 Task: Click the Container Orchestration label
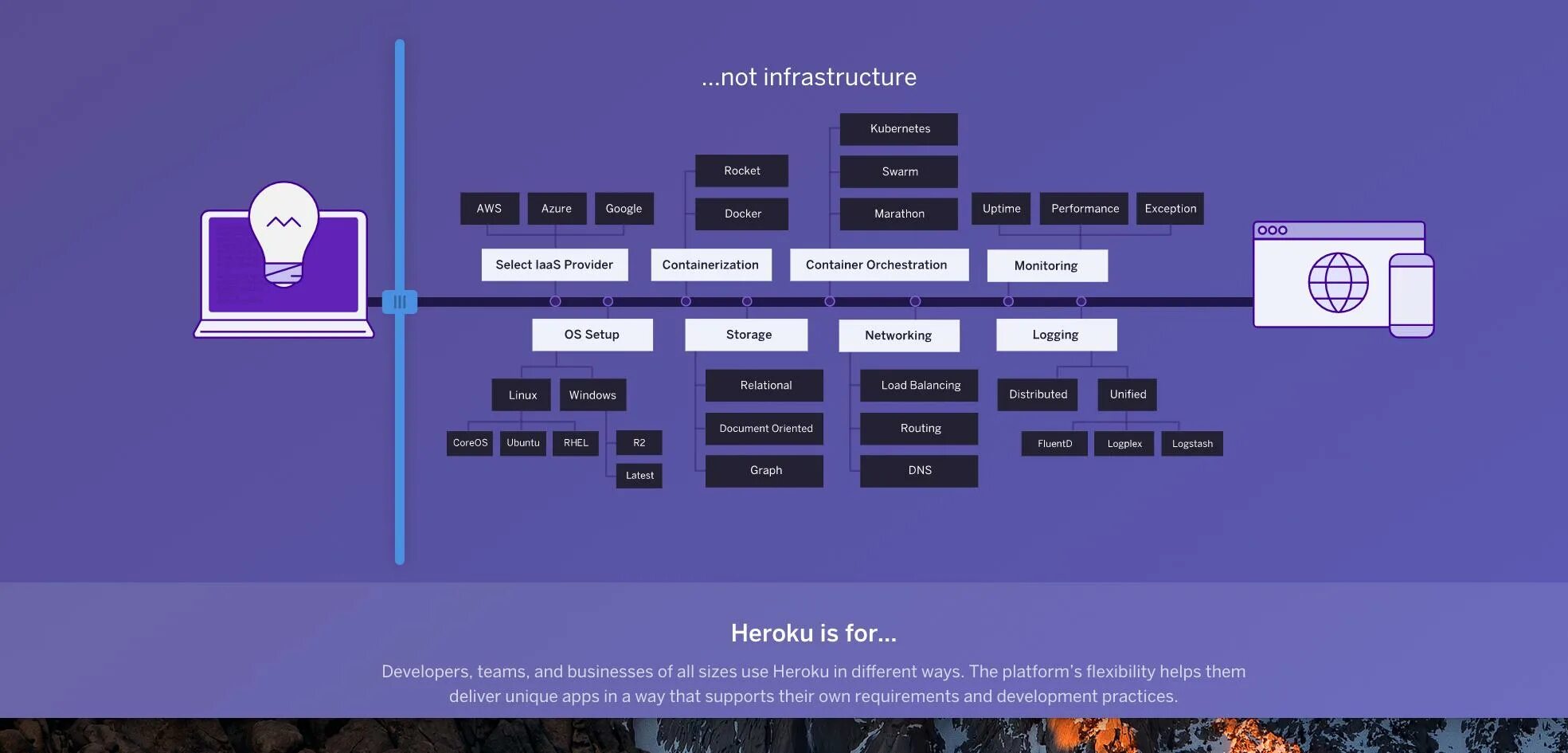click(879, 265)
